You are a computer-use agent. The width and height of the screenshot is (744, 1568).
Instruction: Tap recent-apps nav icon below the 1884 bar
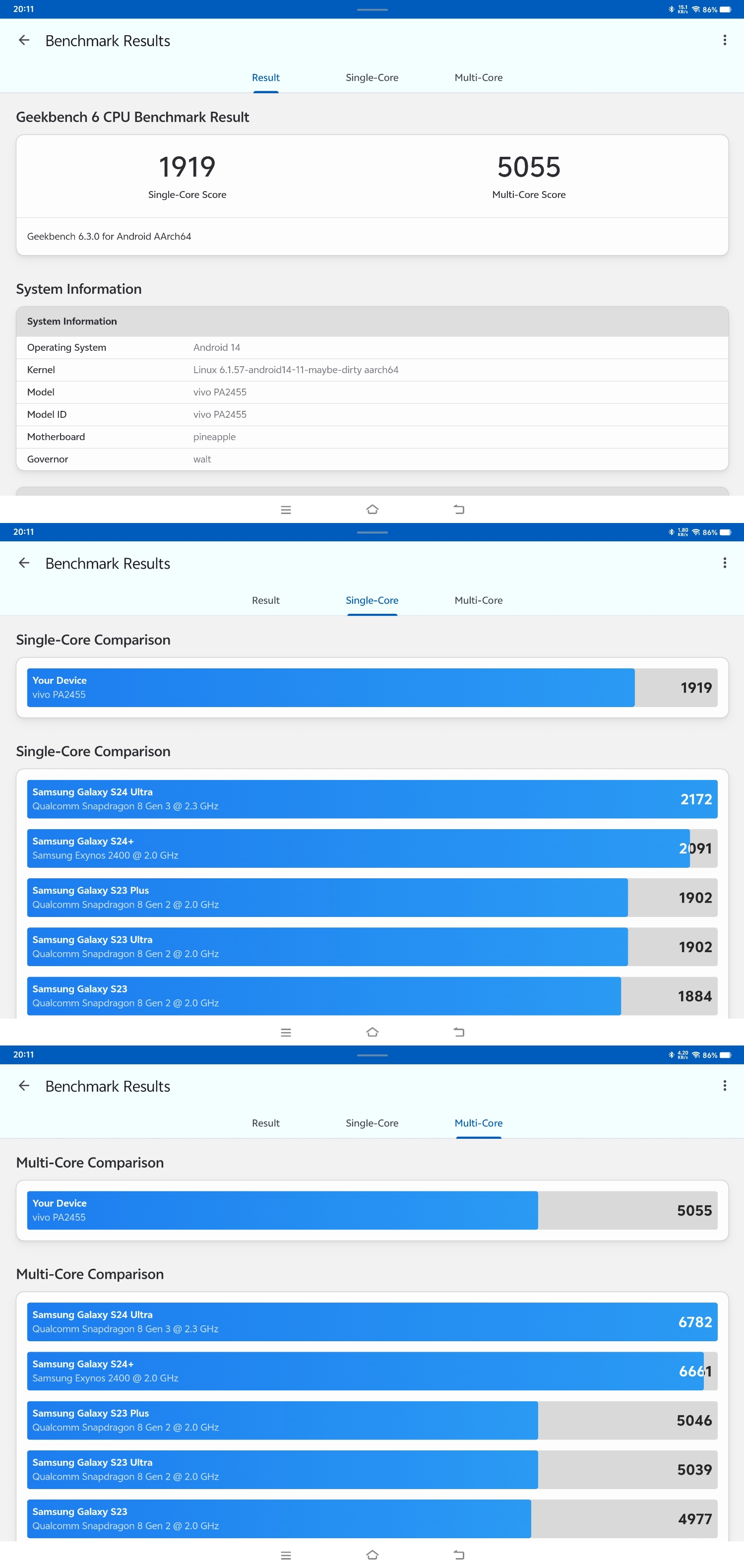(286, 1033)
